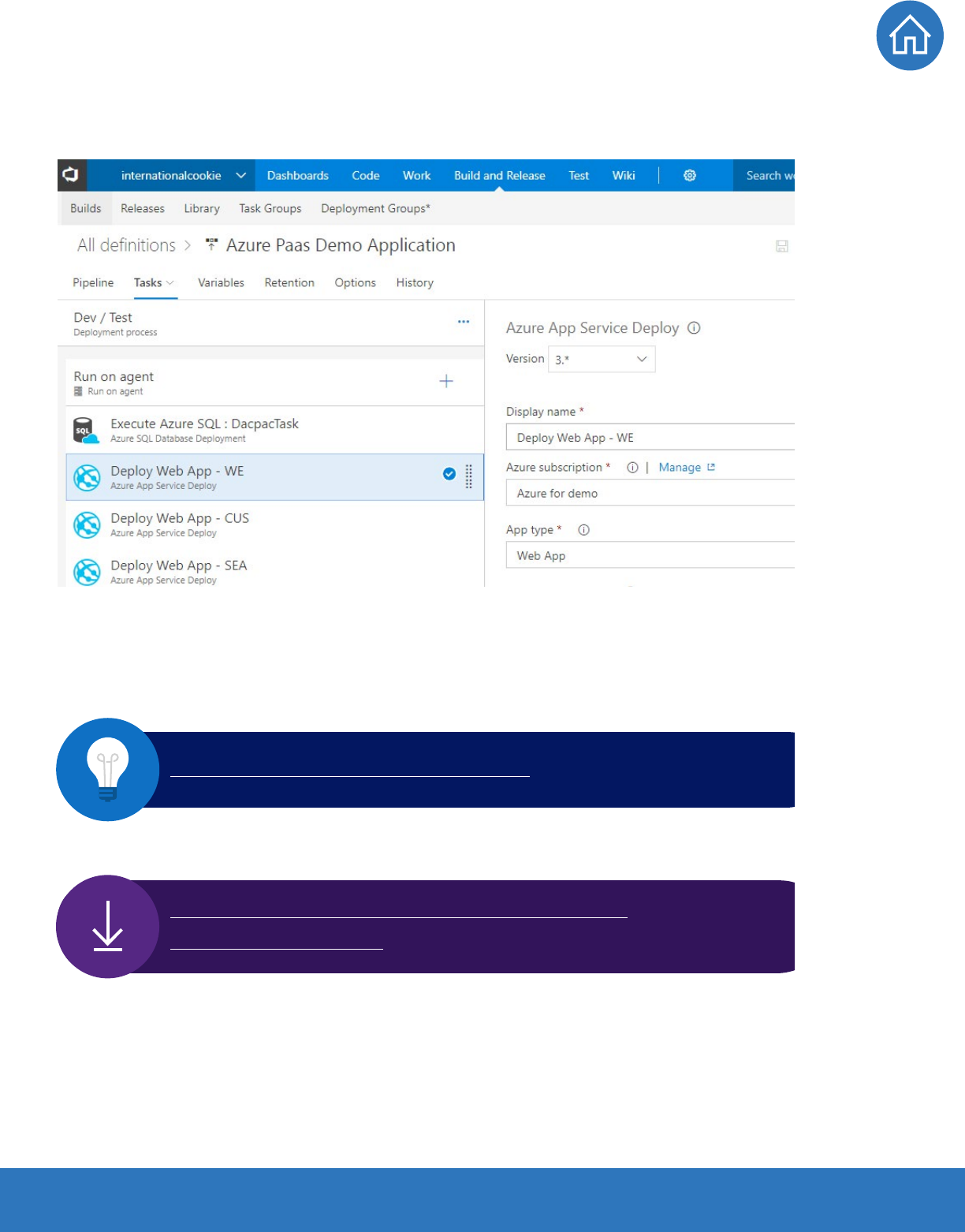
Task: Click the blue checkmark on WE task
Action: (x=449, y=474)
